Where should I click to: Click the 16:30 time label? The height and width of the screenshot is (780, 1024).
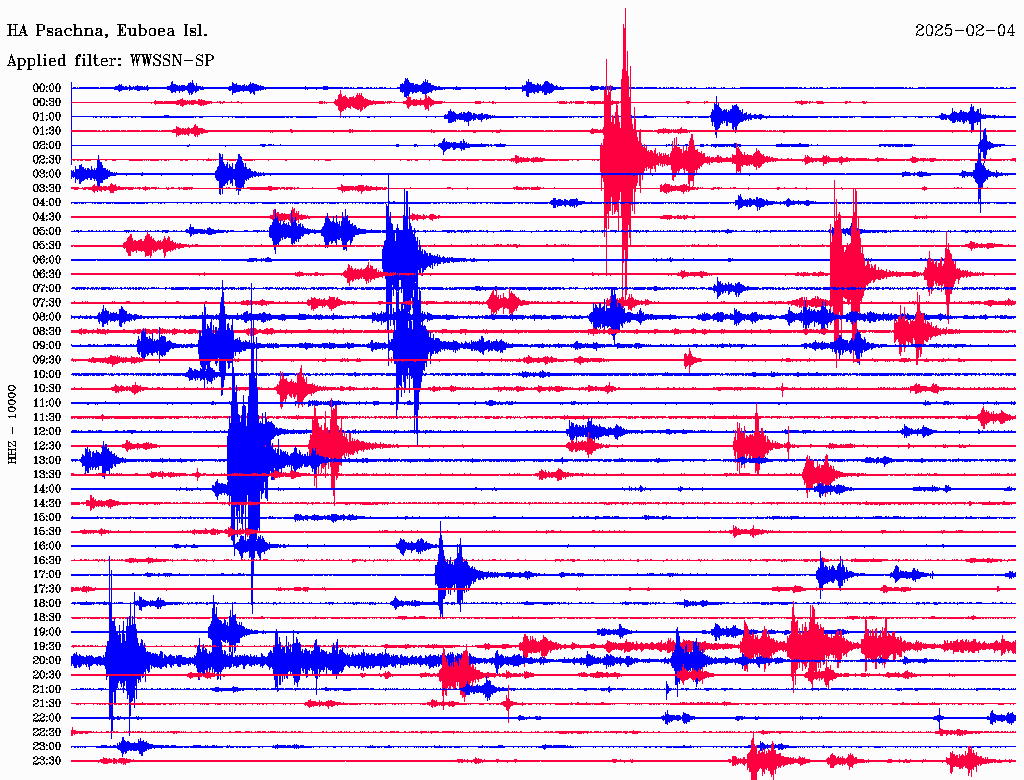coord(47,561)
